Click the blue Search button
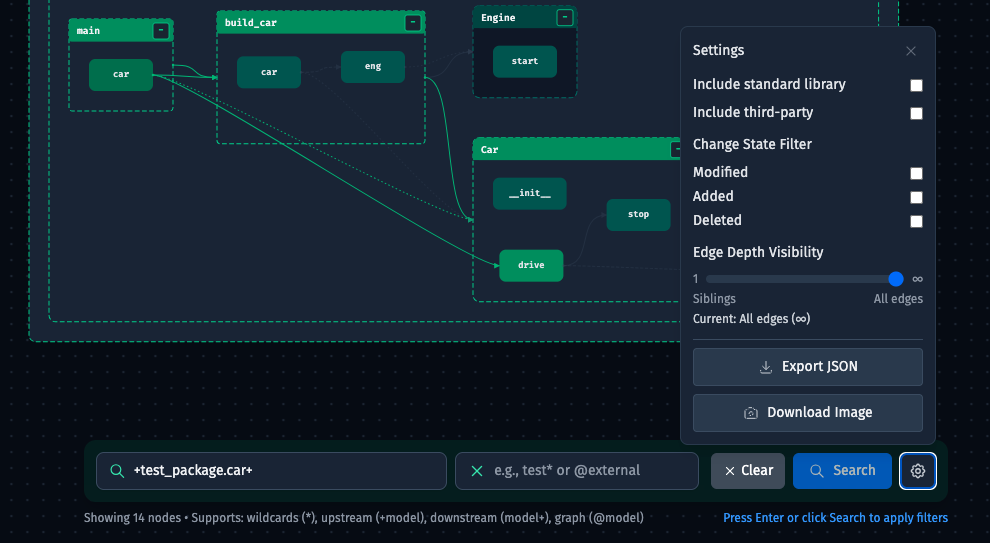The width and height of the screenshot is (990, 543). tap(842, 471)
